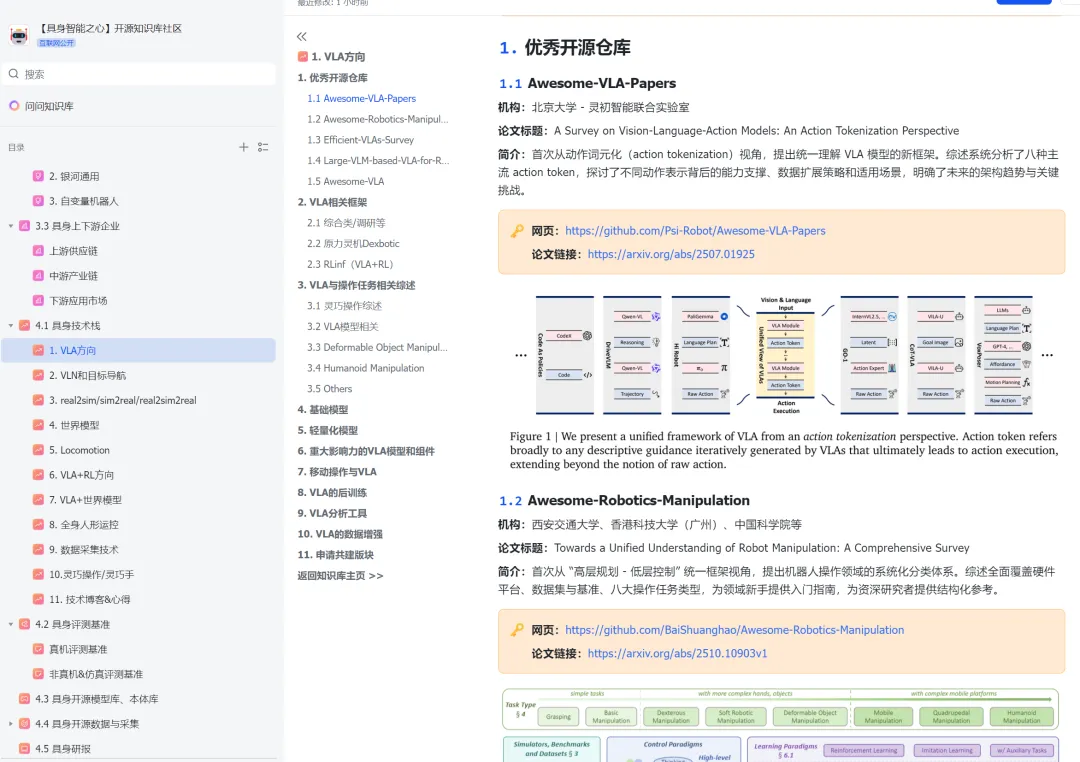Jump to 6. 重大影响力的VLA模型和组件 in outline
The height and width of the screenshot is (762, 1080).
pos(366,451)
